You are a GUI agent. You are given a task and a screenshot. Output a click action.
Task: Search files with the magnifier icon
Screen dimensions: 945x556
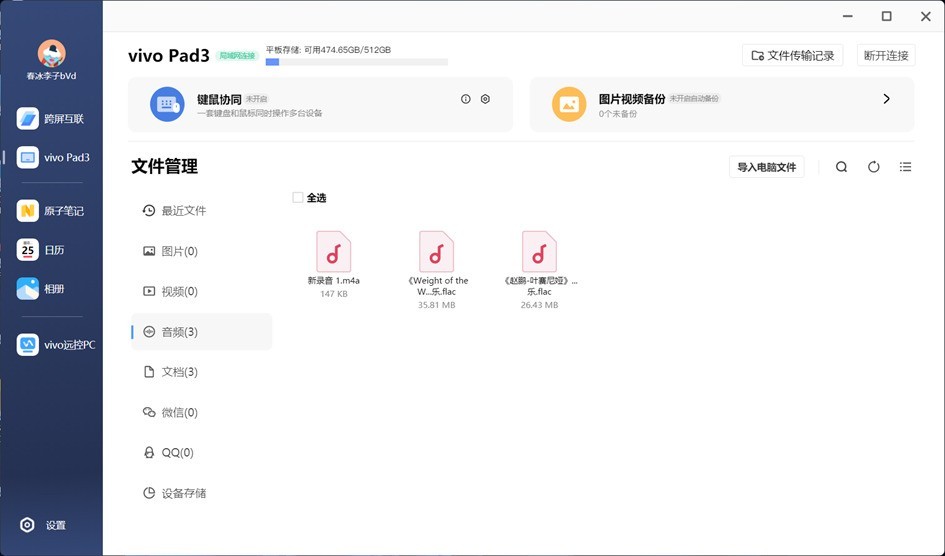[x=841, y=167]
